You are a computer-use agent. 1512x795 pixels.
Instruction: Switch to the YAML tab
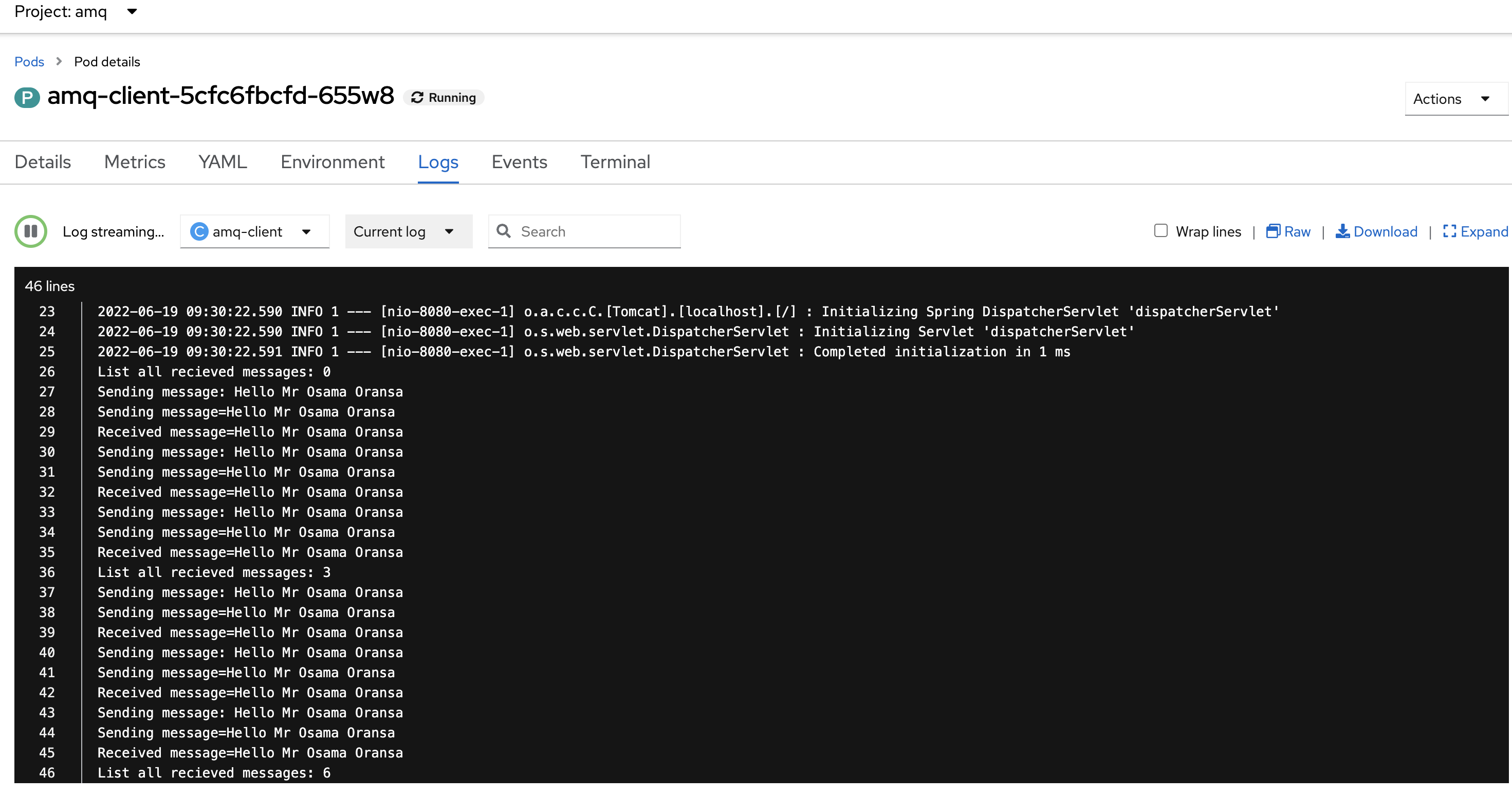(222, 162)
